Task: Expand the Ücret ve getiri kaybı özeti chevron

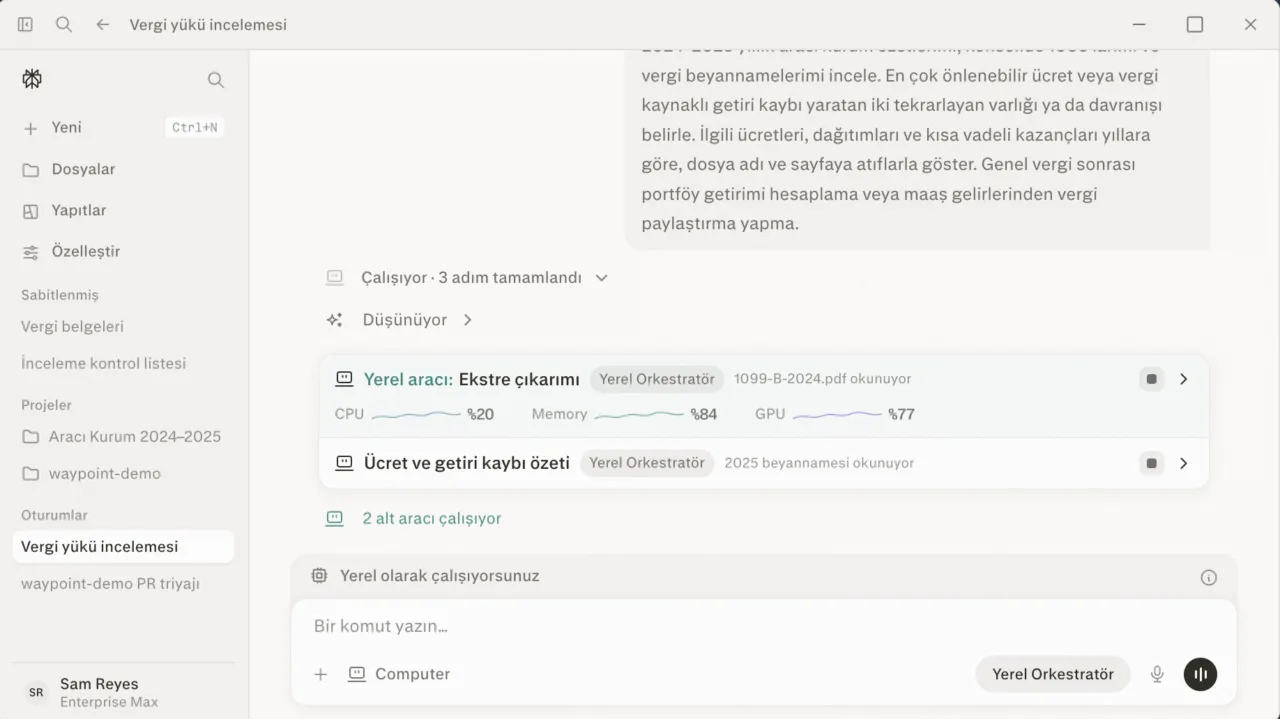Action: point(1184,463)
